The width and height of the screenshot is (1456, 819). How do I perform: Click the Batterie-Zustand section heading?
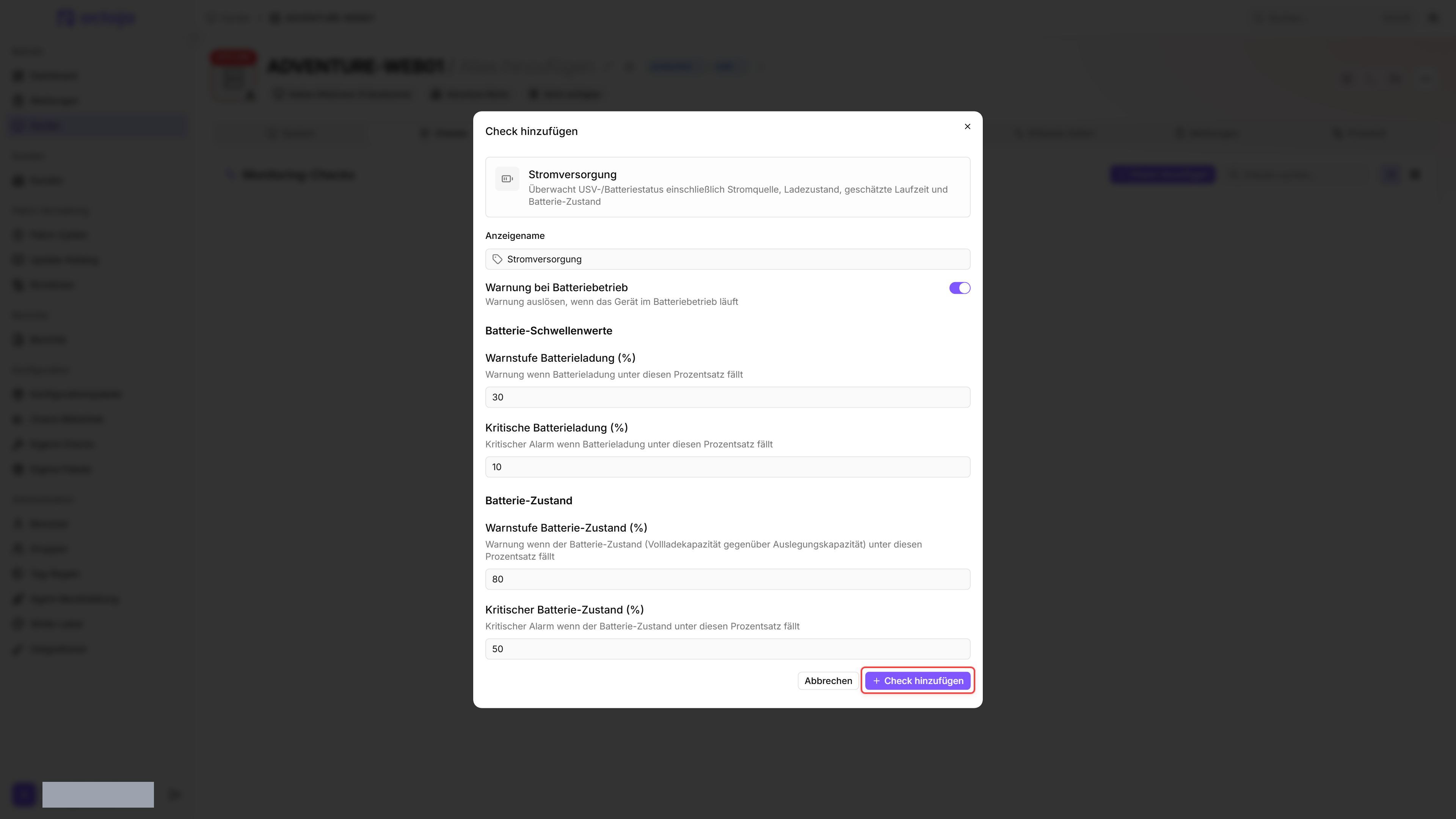click(529, 501)
